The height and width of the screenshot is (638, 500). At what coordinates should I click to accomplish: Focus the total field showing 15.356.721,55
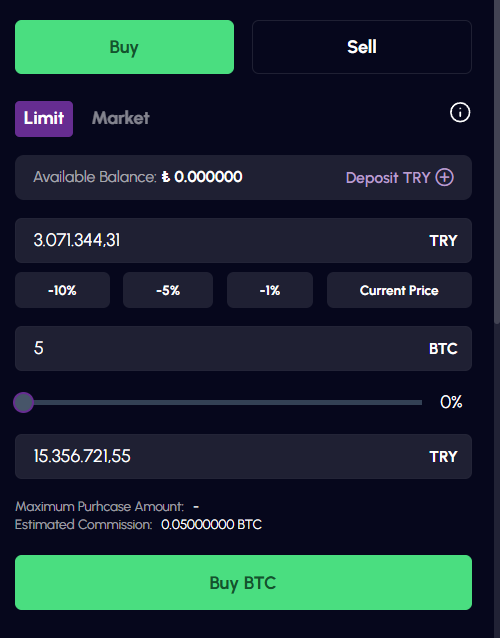pos(243,456)
